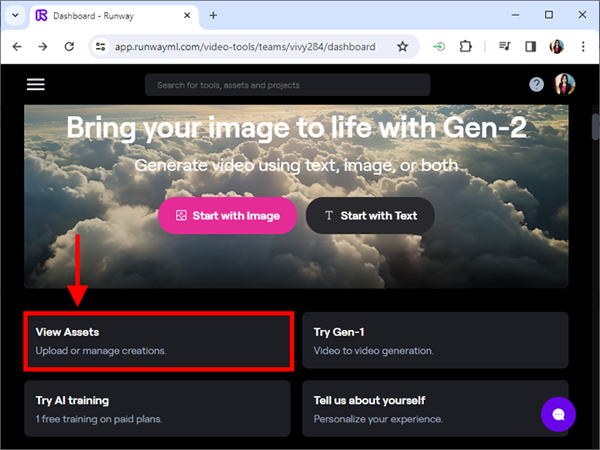
Task: Click the 'Personalize your experience.' text
Action: pos(378,419)
